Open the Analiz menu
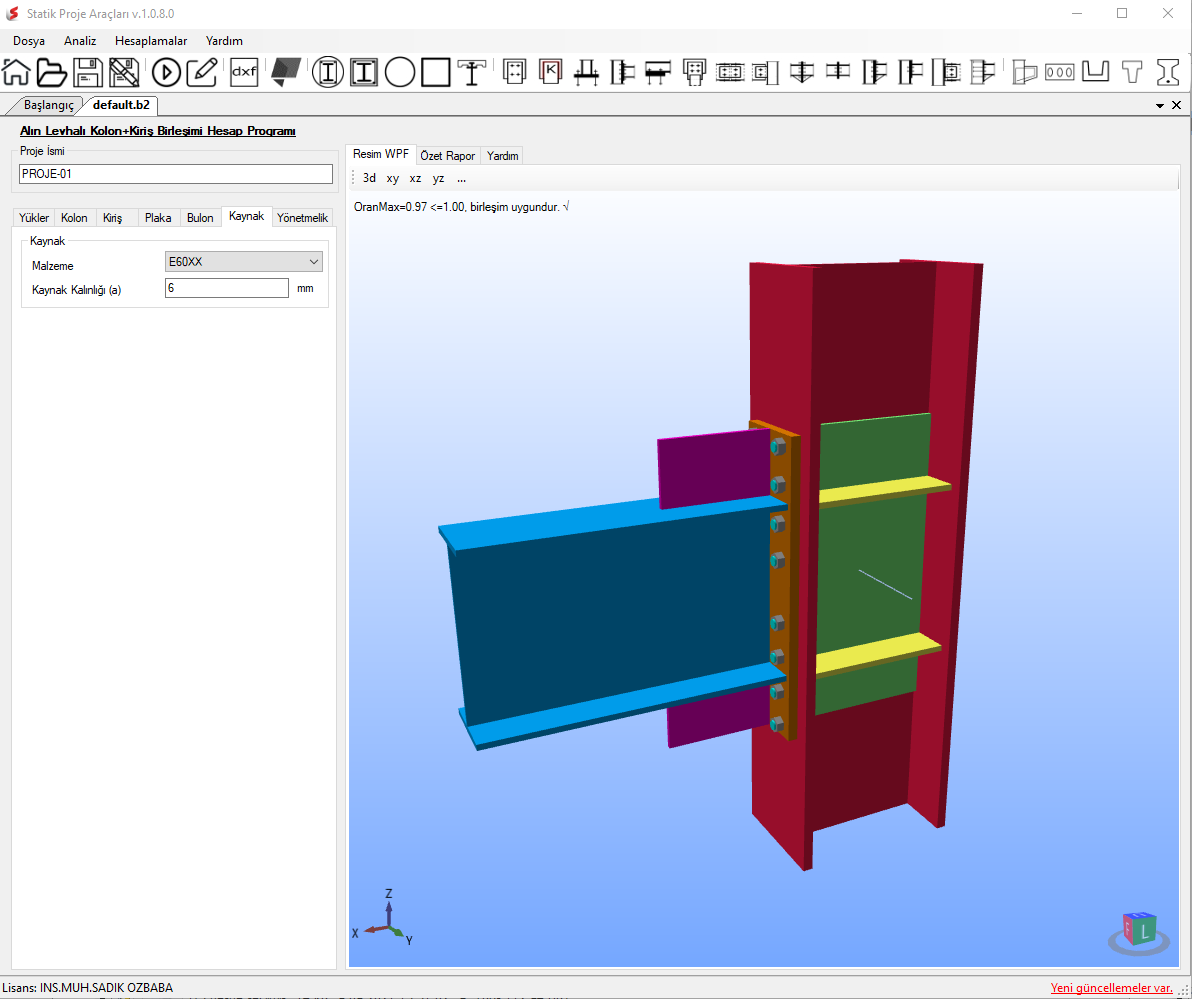The height and width of the screenshot is (999, 1192). [80, 41]
